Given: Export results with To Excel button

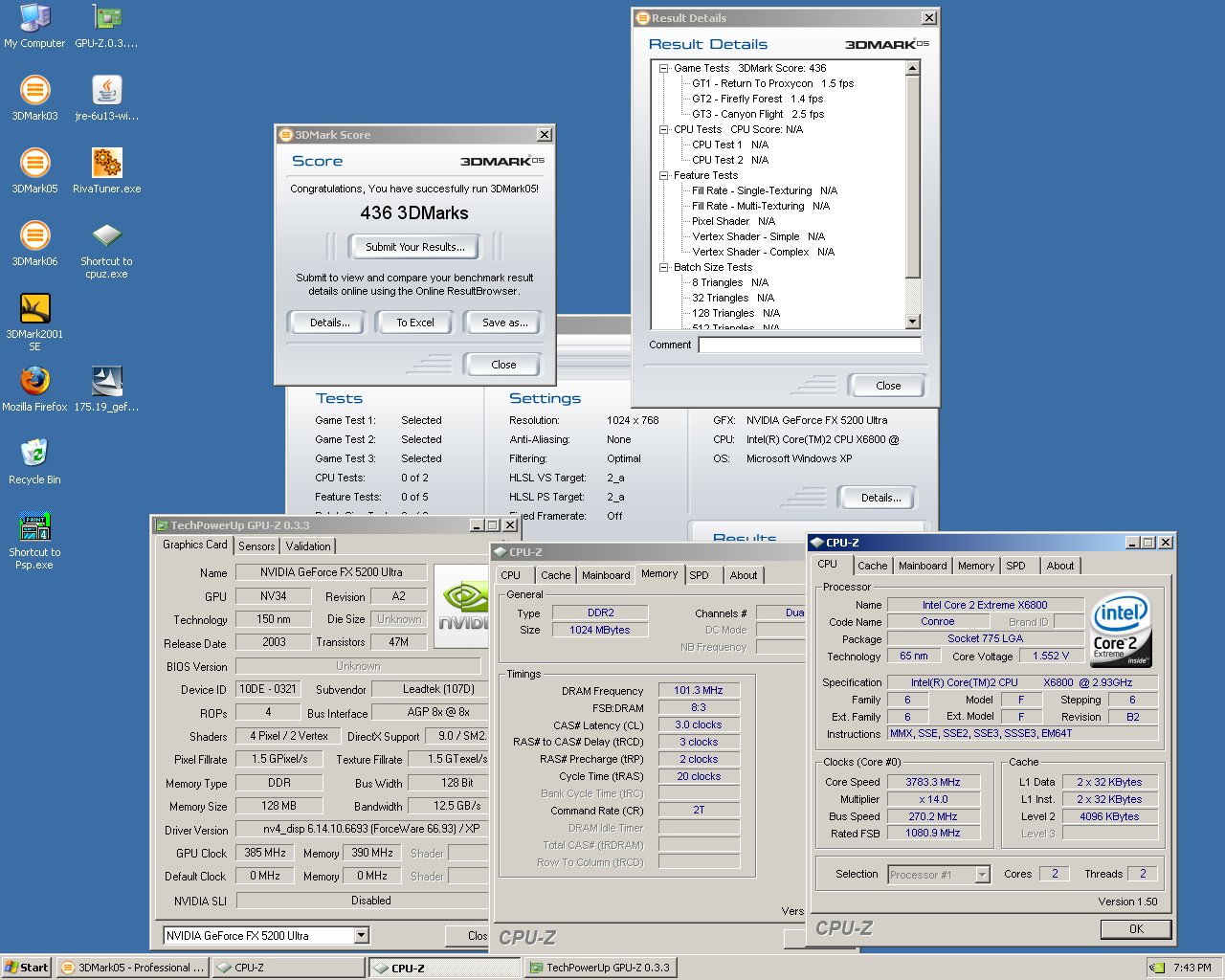Looking at the screenshot, I should point(415,323).
